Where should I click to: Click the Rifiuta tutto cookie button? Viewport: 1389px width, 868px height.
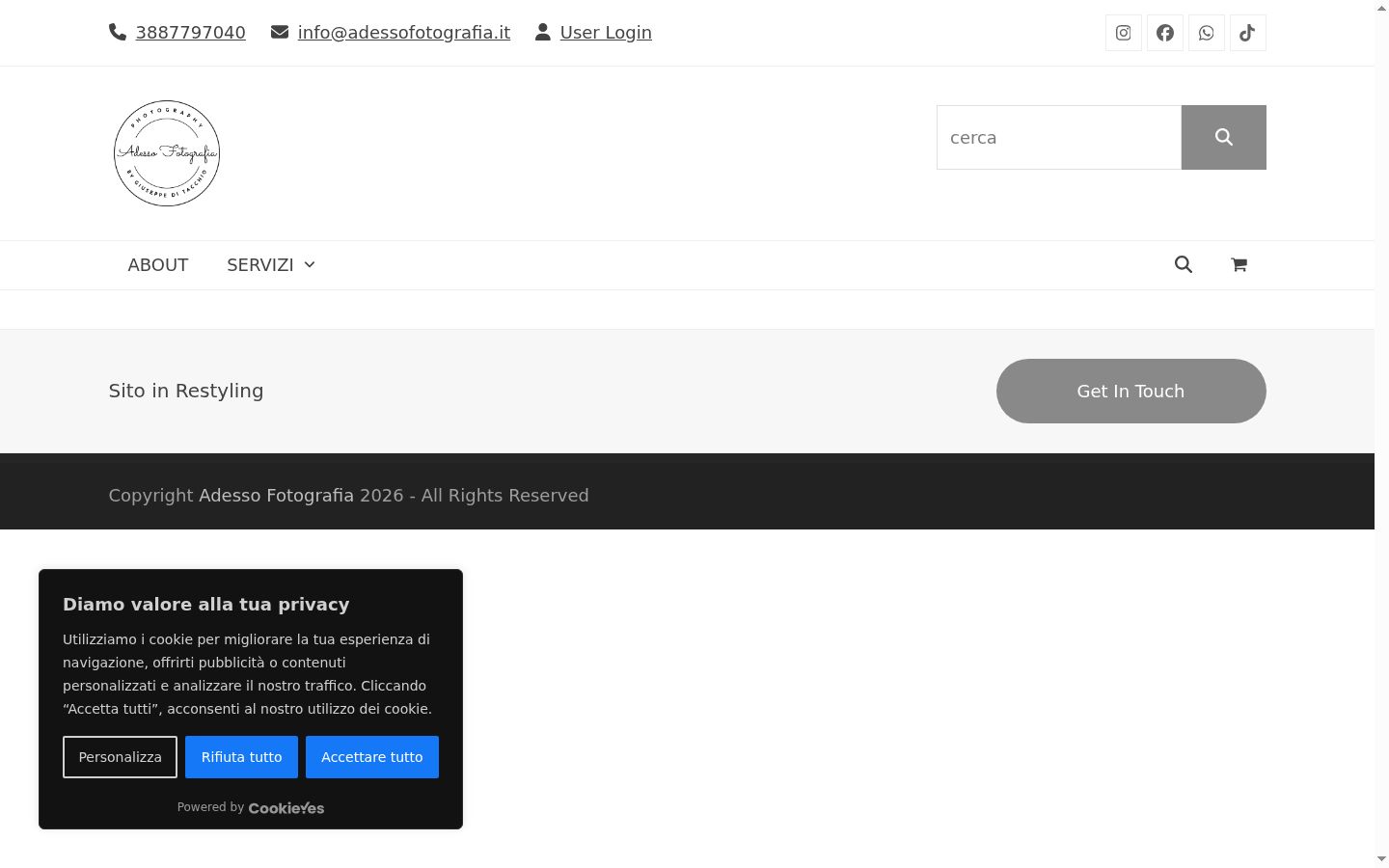click(x=242, y=757)
